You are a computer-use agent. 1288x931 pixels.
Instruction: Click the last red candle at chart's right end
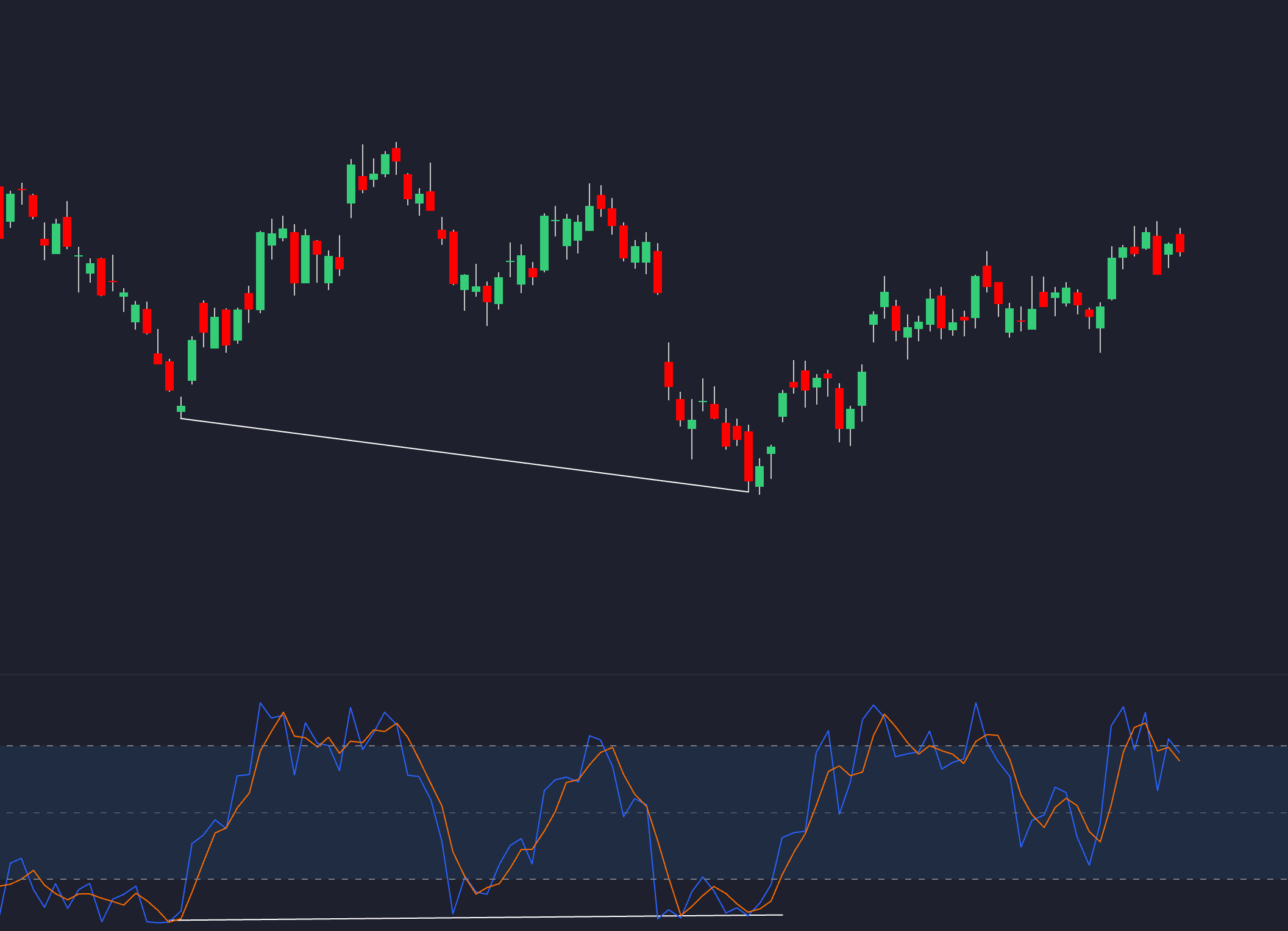pos(1180,242)
